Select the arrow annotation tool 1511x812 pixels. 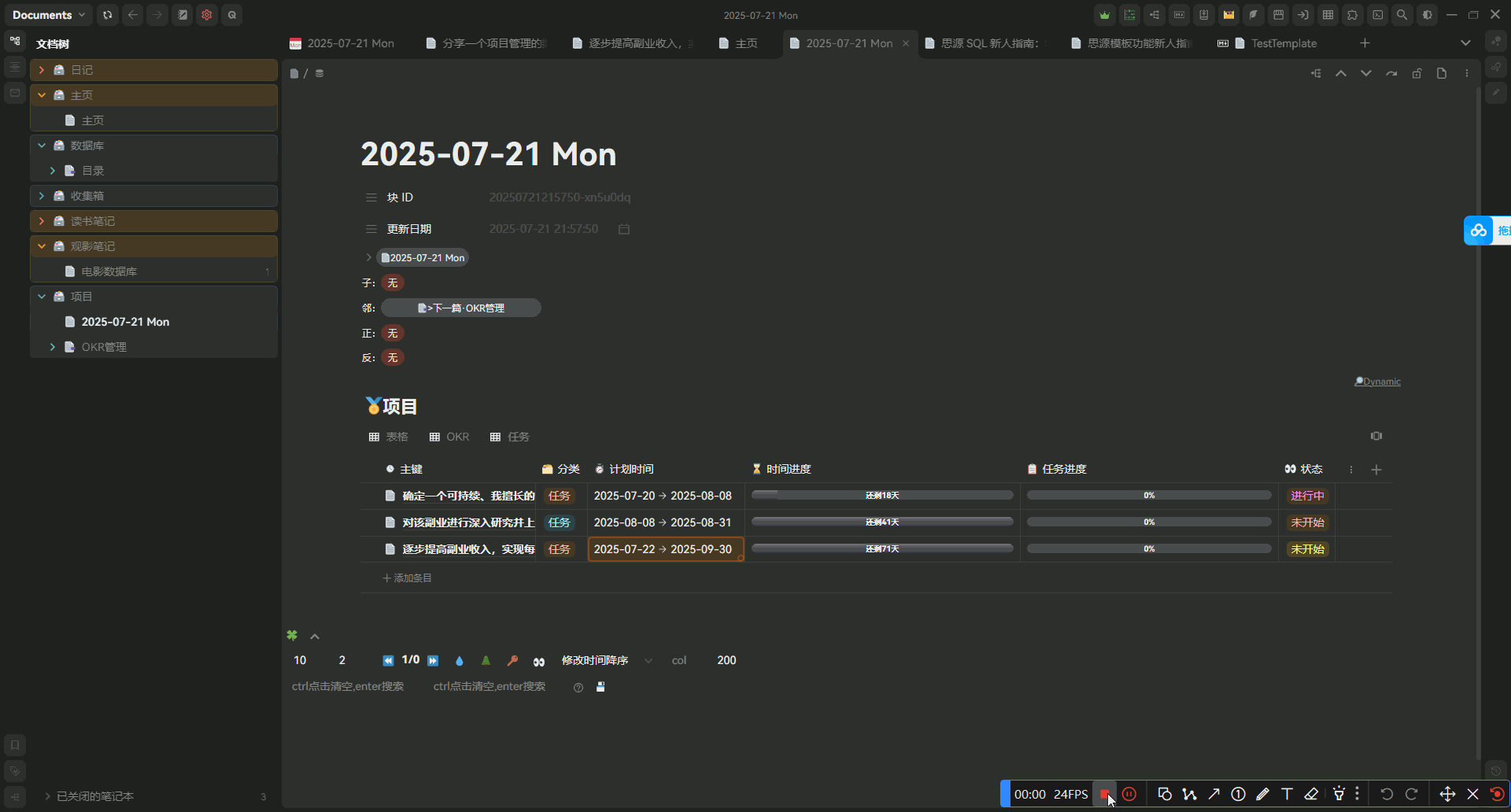pos(1214,793)
